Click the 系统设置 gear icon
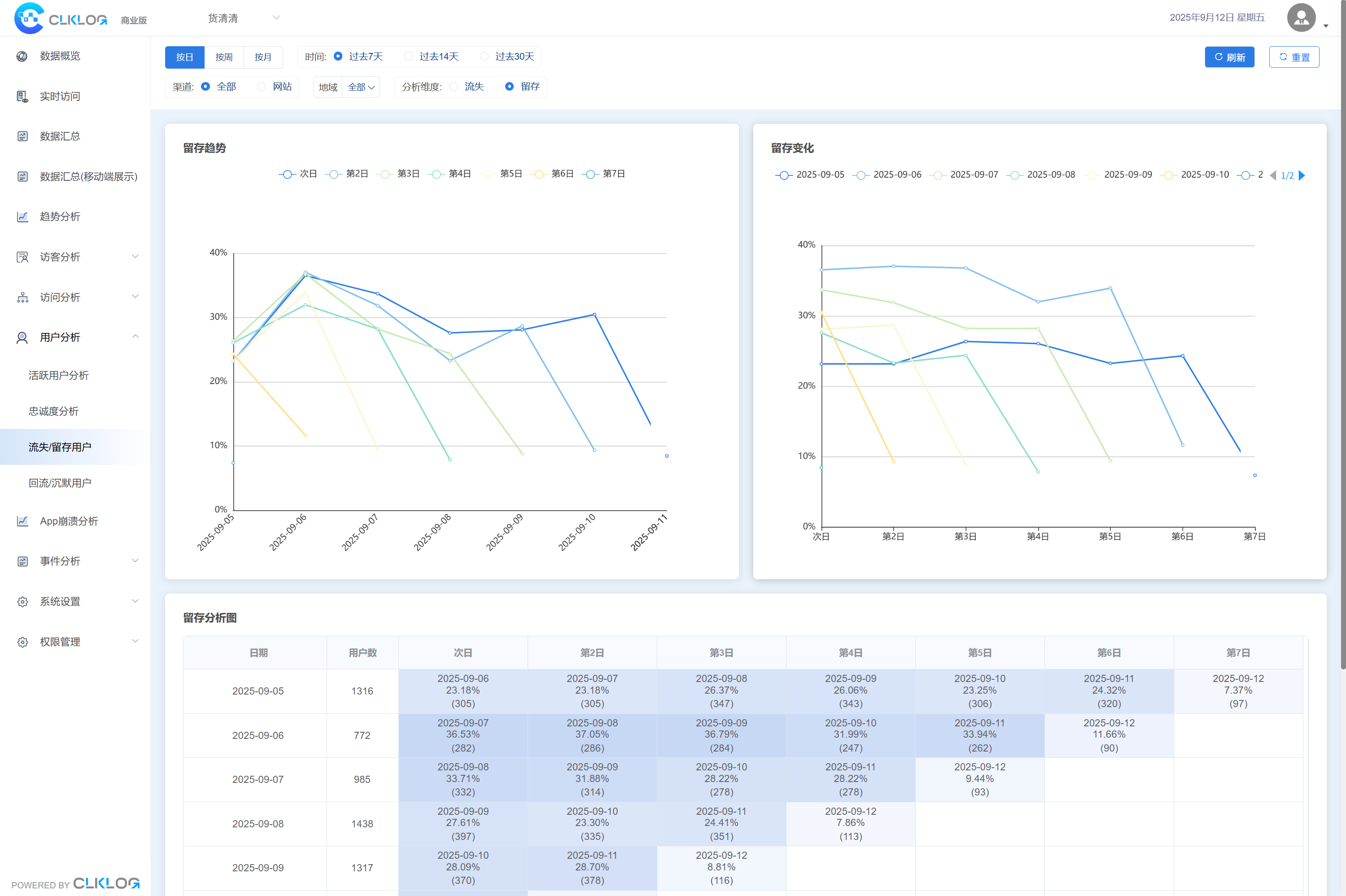The width and height of the screenshot is (1346, 896). point(22,602)
